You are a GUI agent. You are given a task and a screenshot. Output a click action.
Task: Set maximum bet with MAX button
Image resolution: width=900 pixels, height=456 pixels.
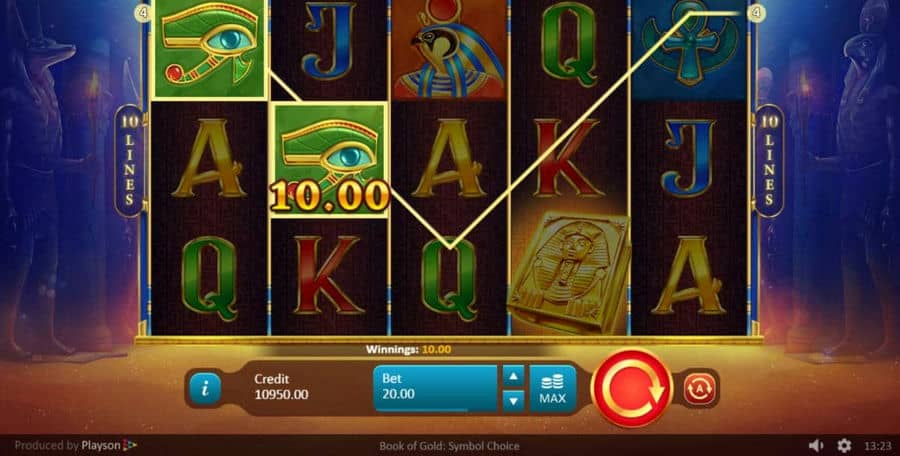click(552, 389)
